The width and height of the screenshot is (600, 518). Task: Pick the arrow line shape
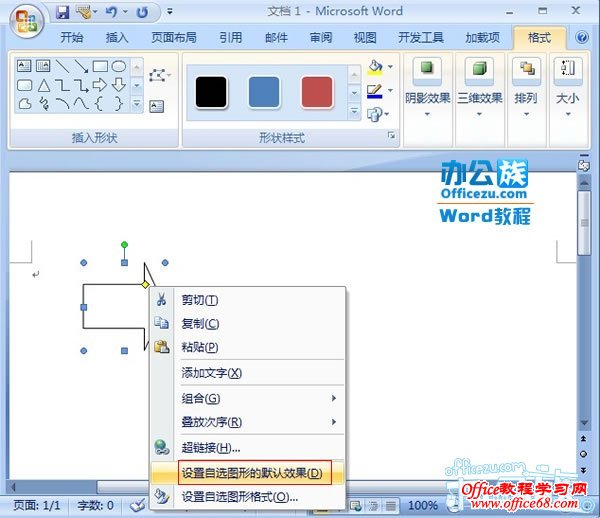coord(81,66)
